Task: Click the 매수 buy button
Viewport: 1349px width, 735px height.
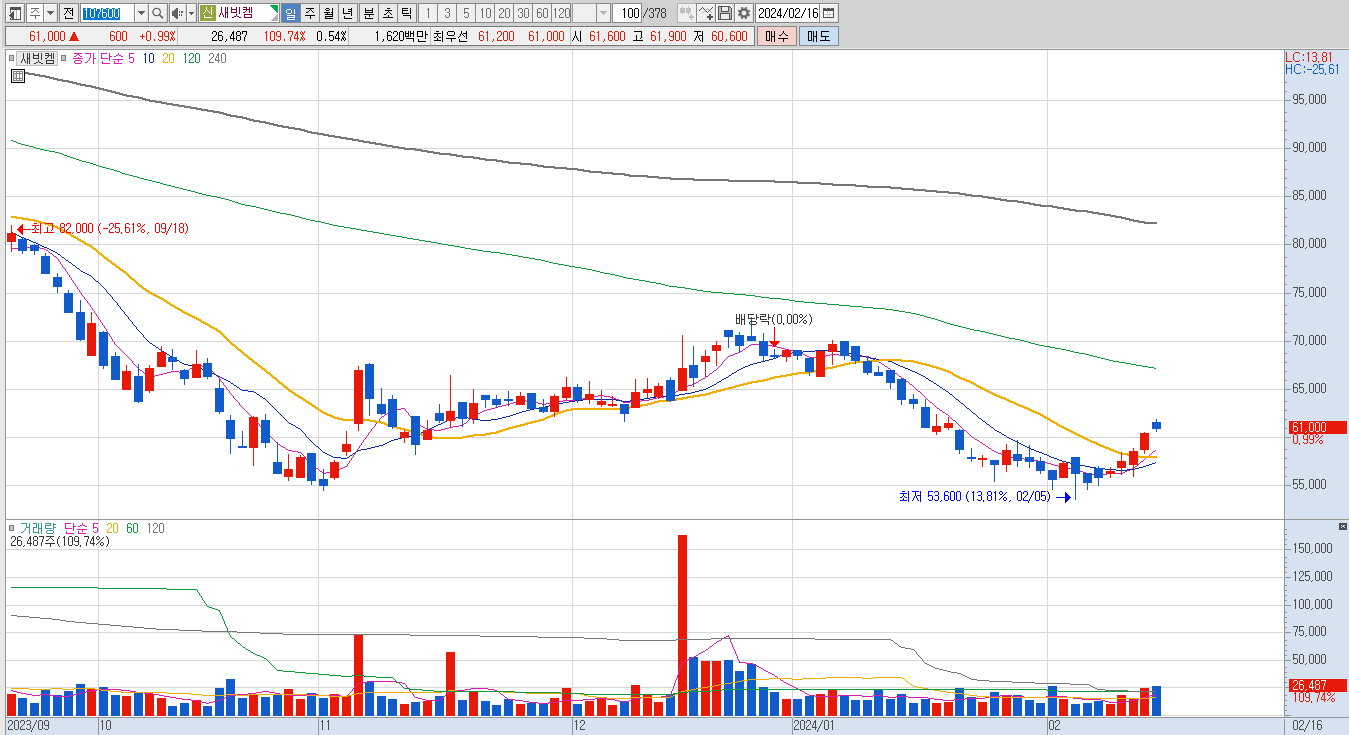Action: click(776, 36)
